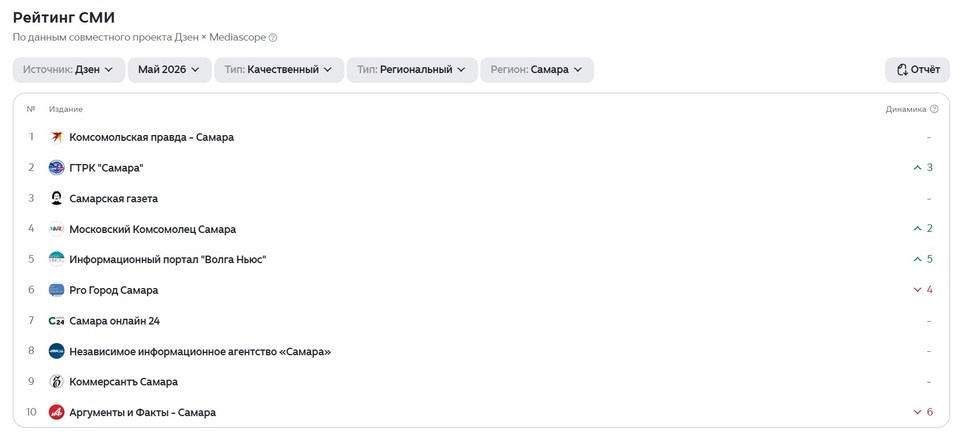Click Комсомольская правда – Самара logo icon
Screen dimensions: 960x448
[56, 137]
